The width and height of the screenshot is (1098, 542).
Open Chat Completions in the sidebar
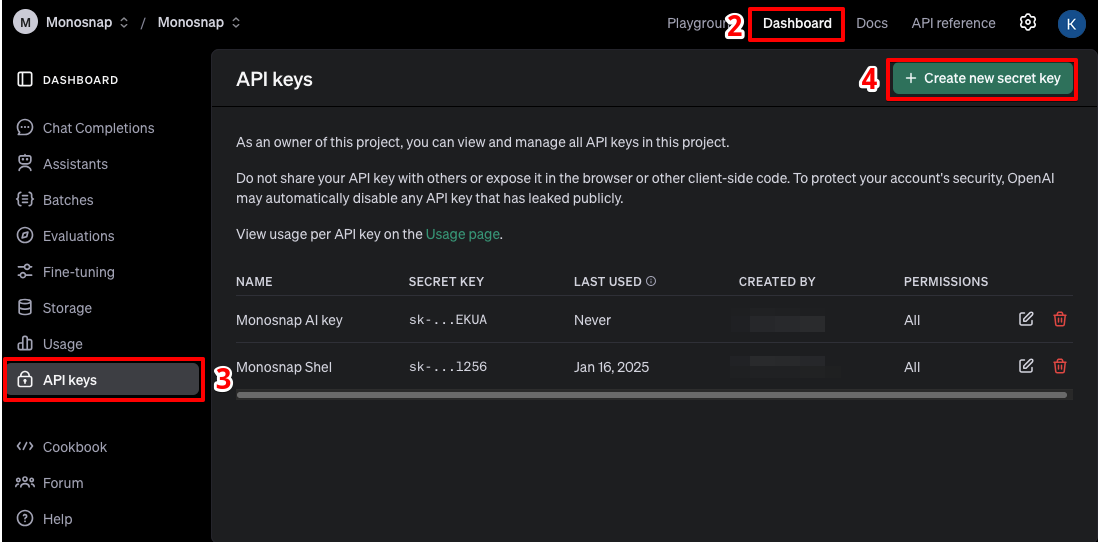(x=98, y=128)
